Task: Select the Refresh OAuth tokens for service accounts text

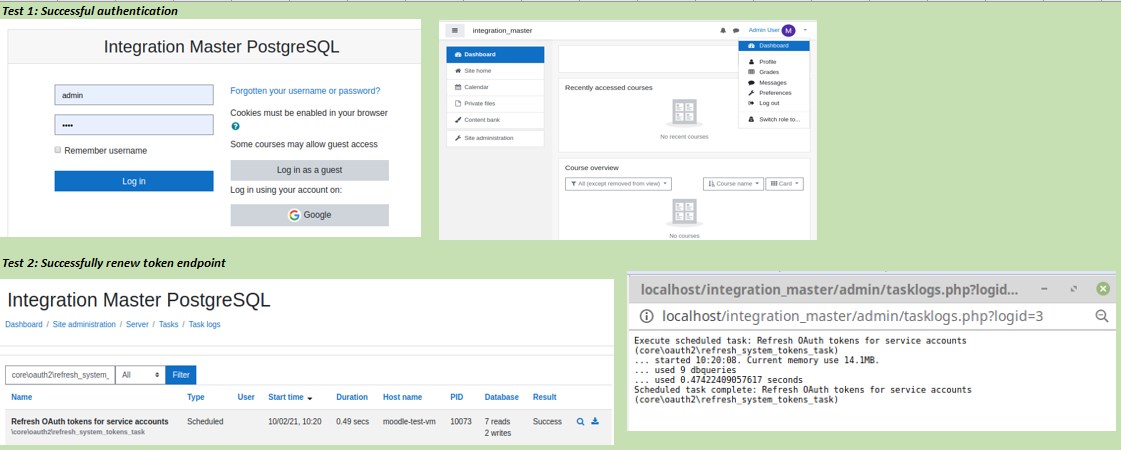Action: pyautogui.click(x=90, y=421)
